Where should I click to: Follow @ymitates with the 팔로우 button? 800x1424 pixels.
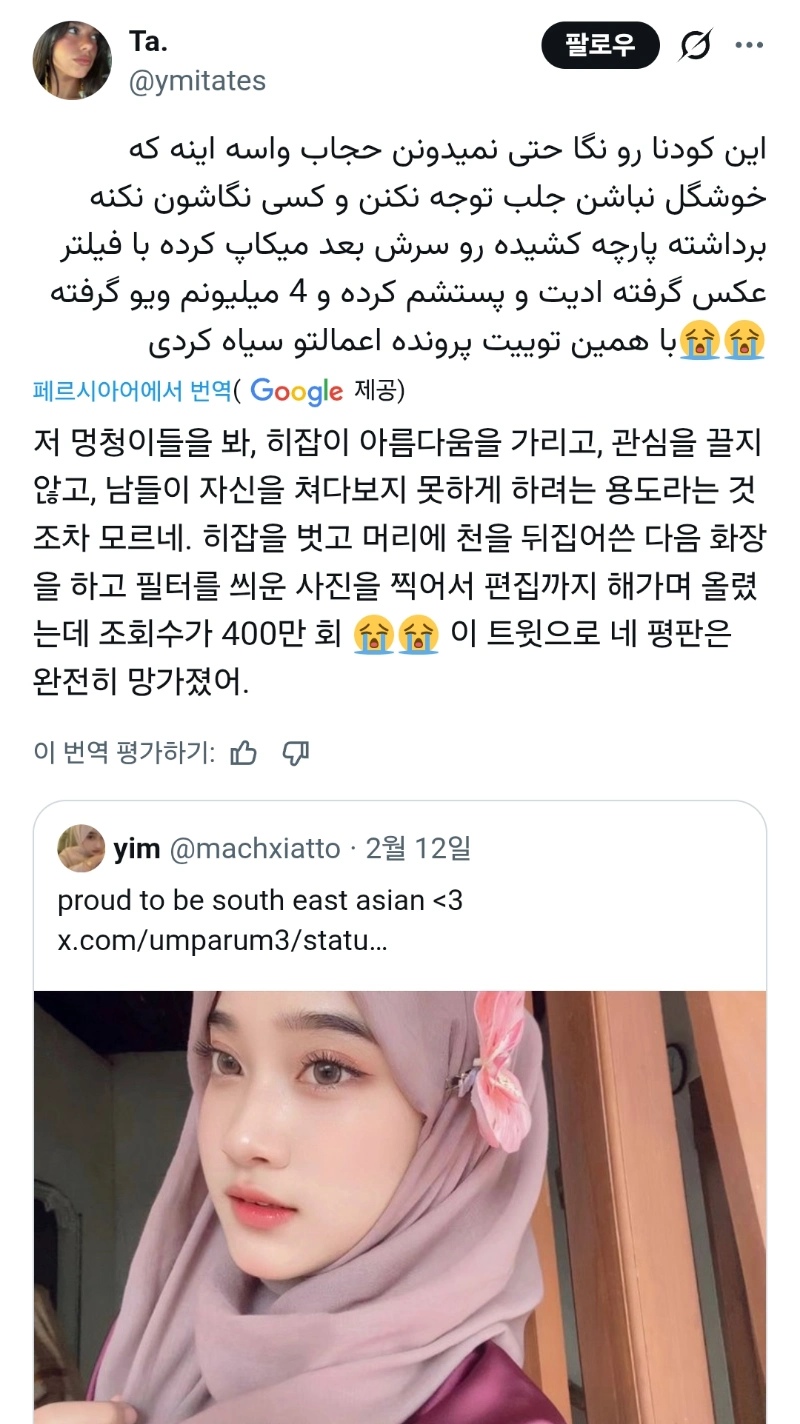tap(601, 45)
